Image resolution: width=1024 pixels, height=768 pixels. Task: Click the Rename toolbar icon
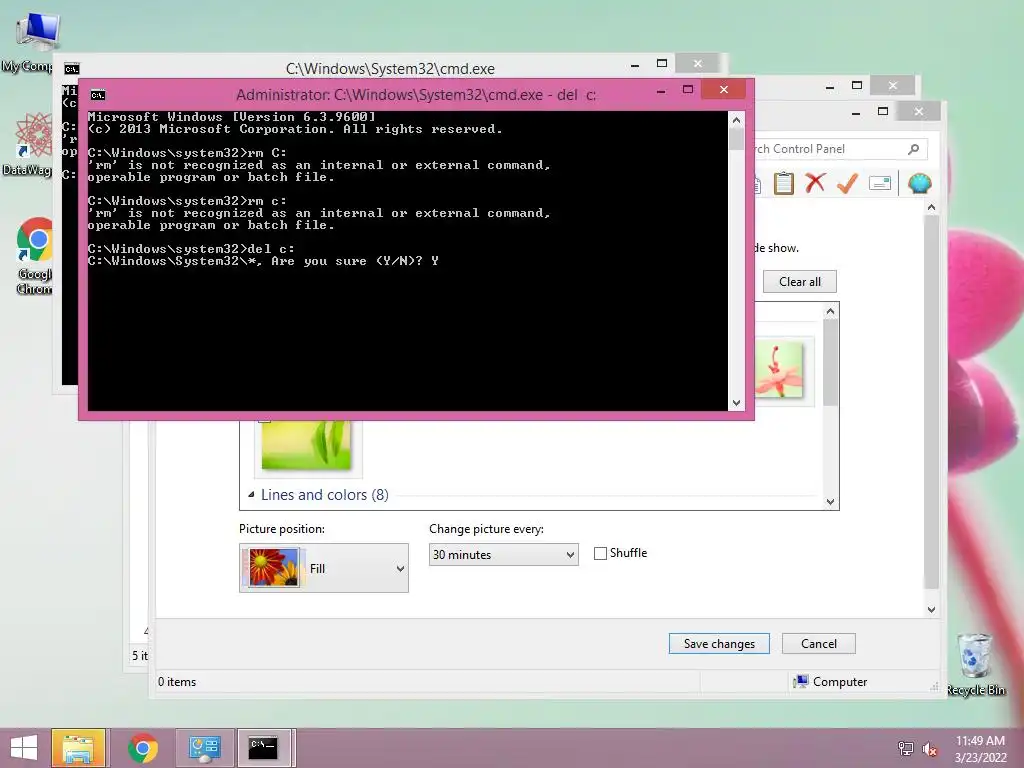pyautogui.click(x=880, y=184)
